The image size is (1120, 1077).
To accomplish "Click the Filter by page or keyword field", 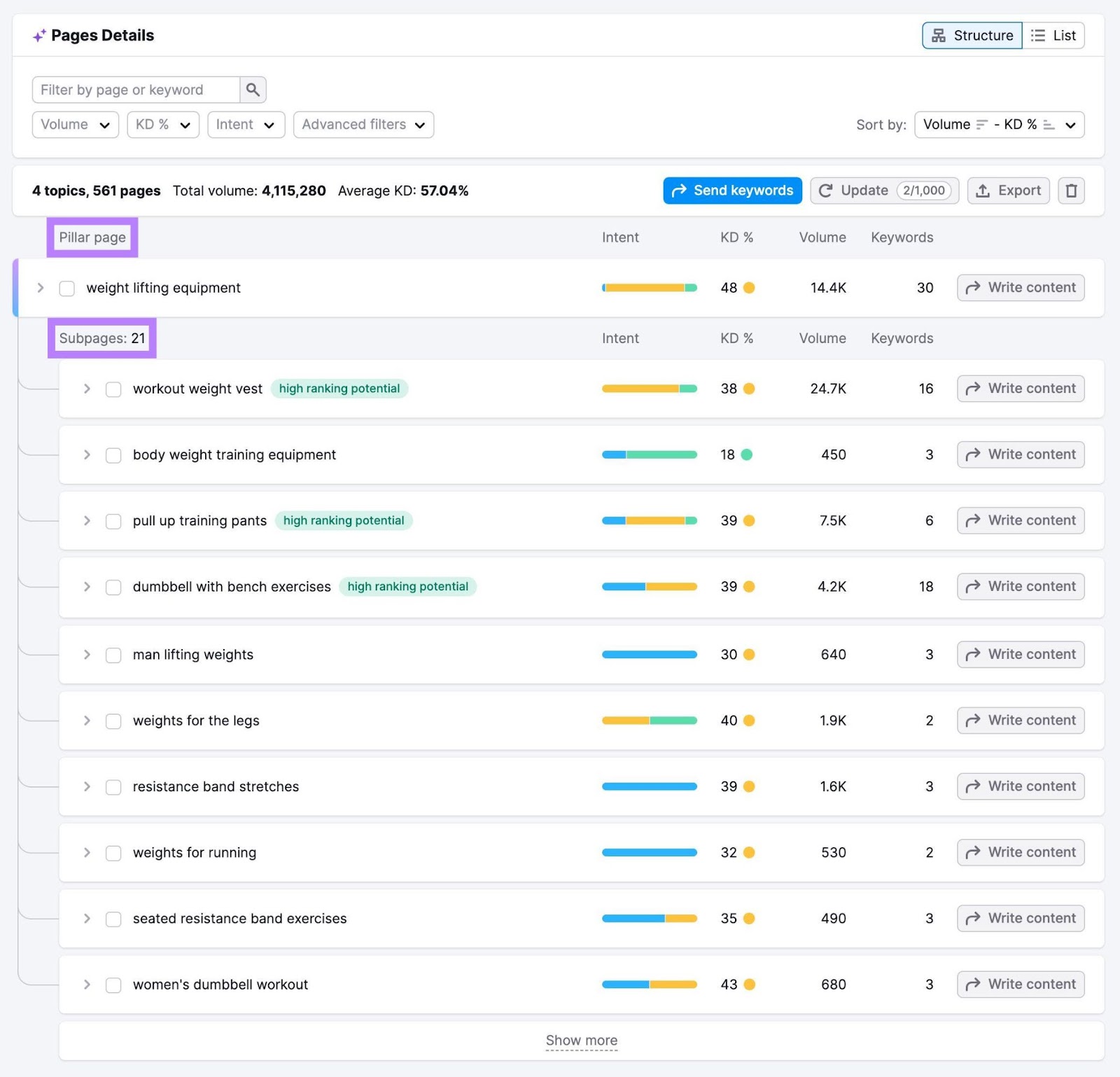I will [x=136, y=89].
